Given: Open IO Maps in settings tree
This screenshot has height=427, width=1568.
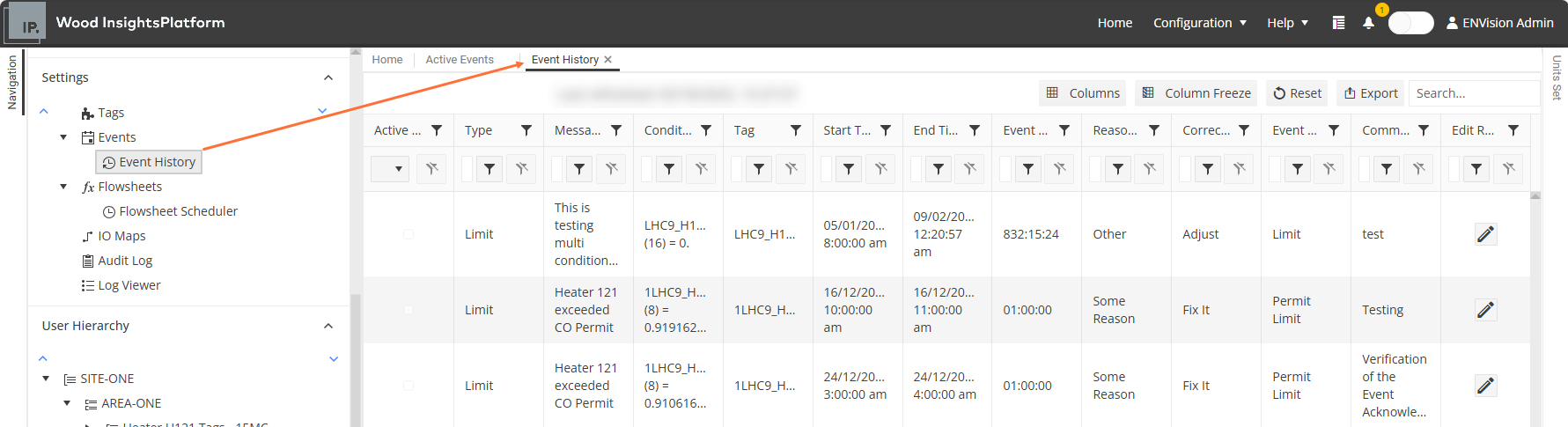Looking at the screenshot, I should pyautogui.click(x=121, y=236).
